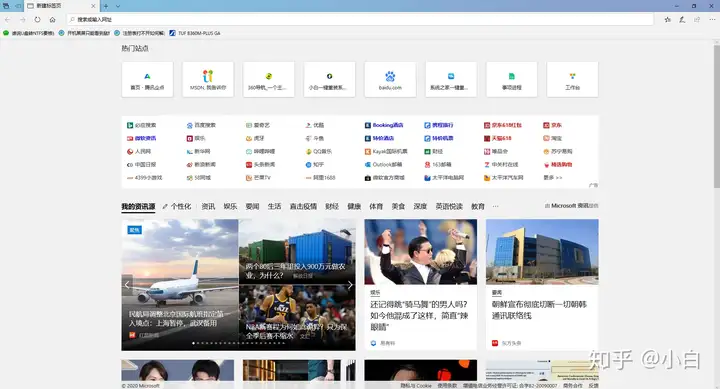Select the 我的资讯源 feed tab

138,206
